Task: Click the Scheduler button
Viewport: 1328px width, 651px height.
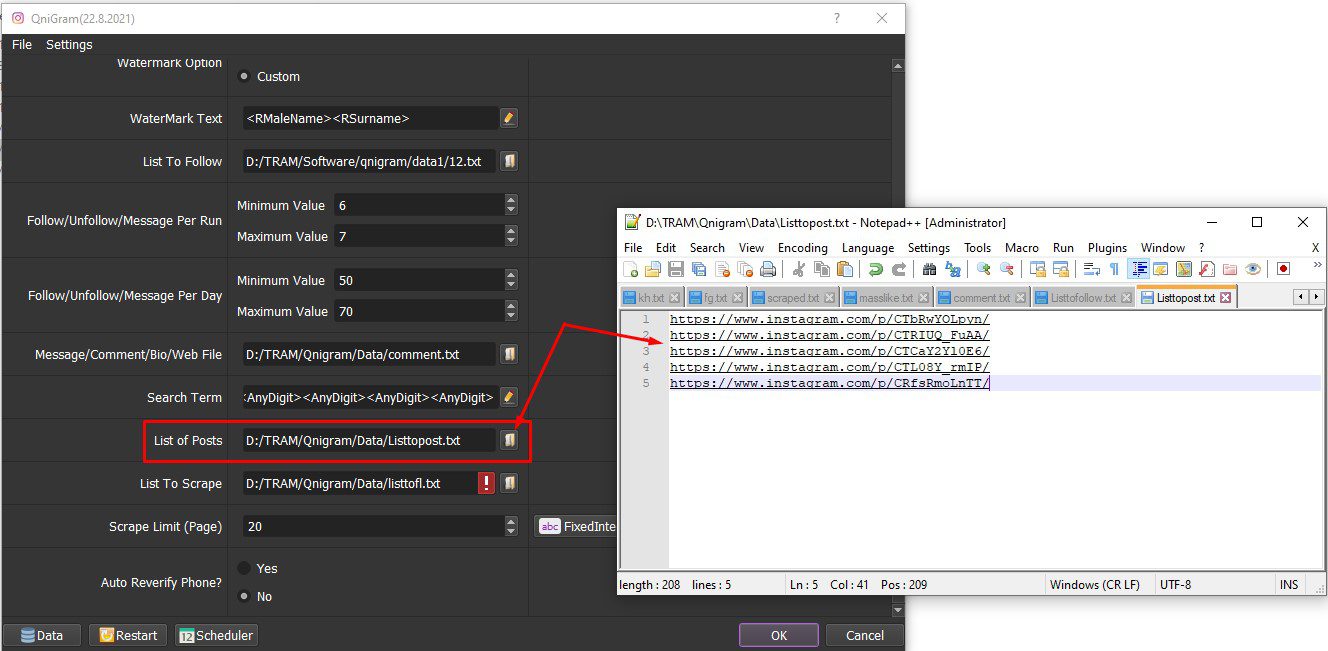Action: 215,635
